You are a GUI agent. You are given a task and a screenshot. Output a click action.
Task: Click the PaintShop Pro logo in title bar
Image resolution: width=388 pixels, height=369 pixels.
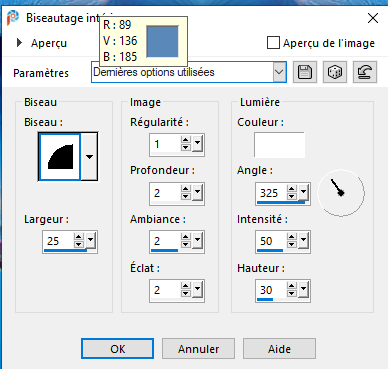pyautogui.click(x=13, y=18)
